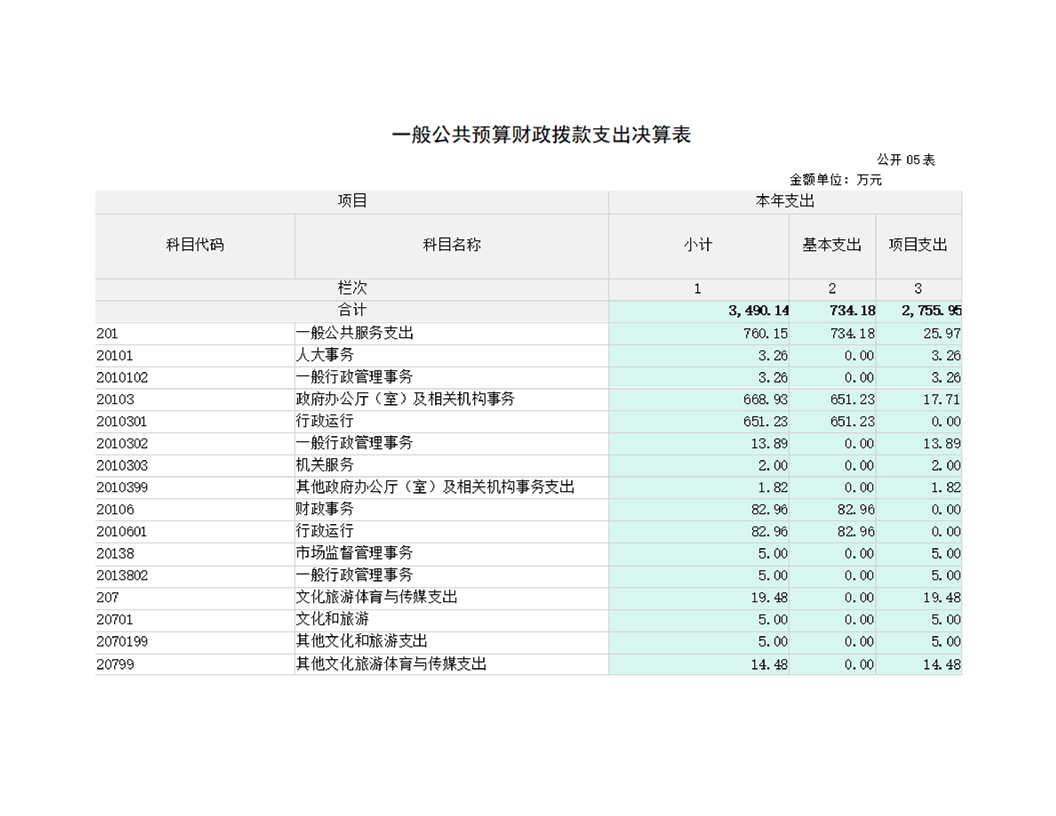Select the 栏次 row label
Screen dimensions: 1056x816
point(352,288)
